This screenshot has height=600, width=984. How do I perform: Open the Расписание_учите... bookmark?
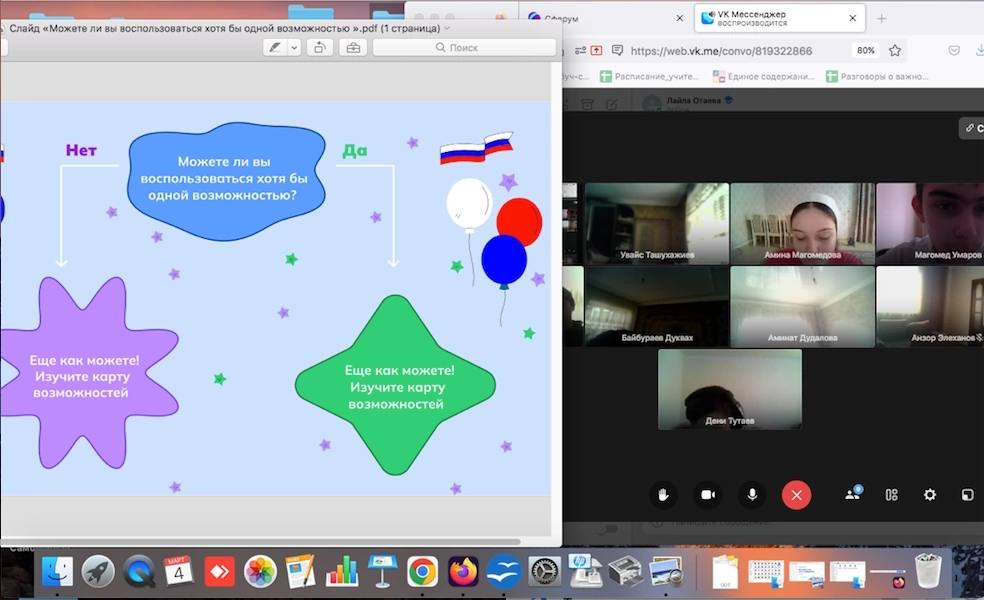(x=648, y=76)
